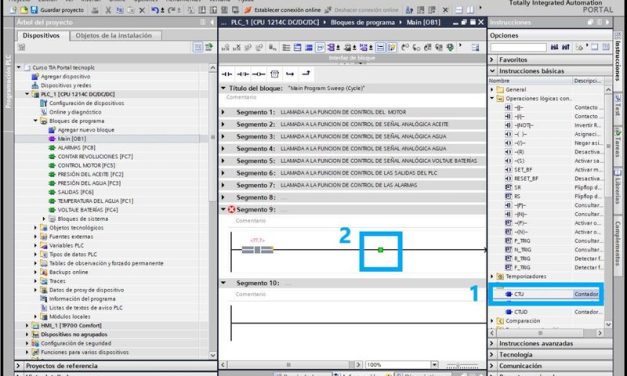Undo the last action with the undo arrow
This screenshot has height=376, width=627.
tap(155, 10)
